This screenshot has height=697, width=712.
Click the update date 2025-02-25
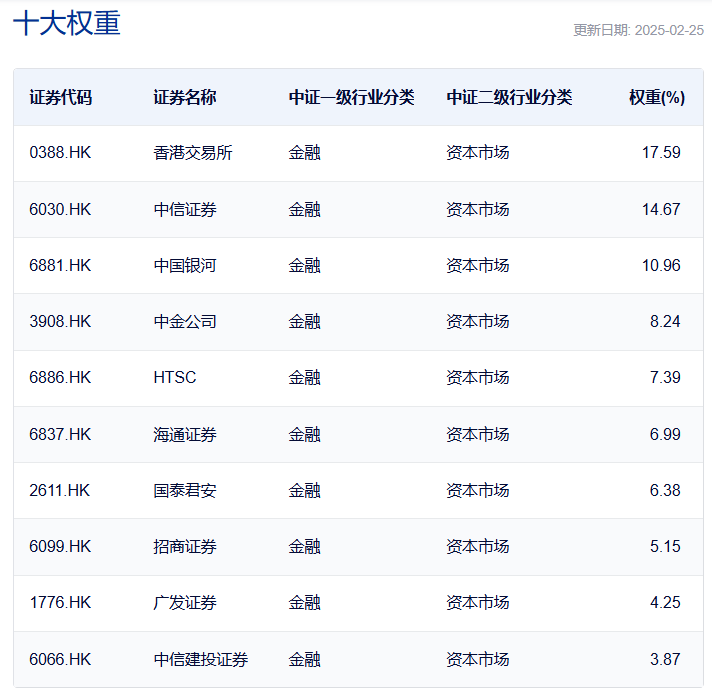point(669,30)
